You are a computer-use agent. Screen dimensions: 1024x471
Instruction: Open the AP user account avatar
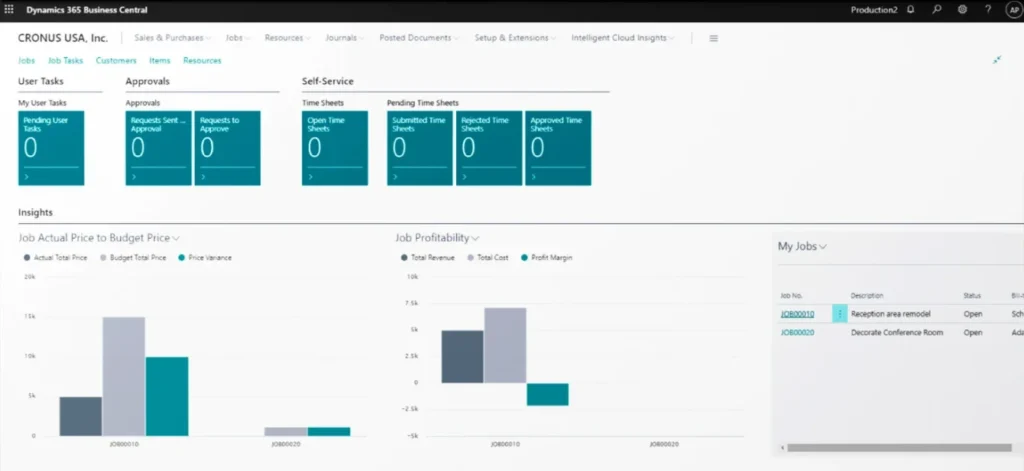(x=1014, y=10)
